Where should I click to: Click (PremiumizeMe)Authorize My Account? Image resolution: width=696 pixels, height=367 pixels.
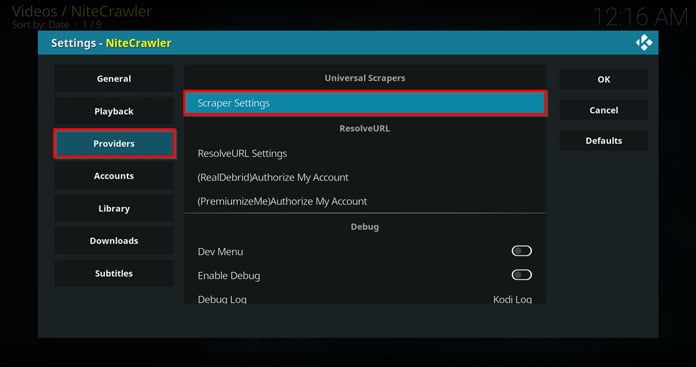[x=365, y=201]
